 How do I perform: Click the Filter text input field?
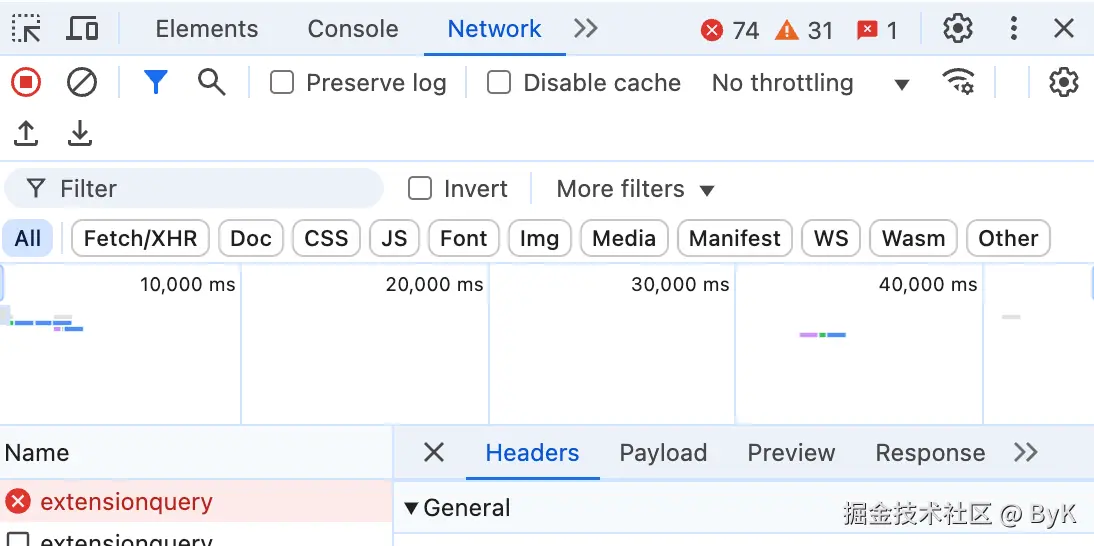[x=210, y=189]
